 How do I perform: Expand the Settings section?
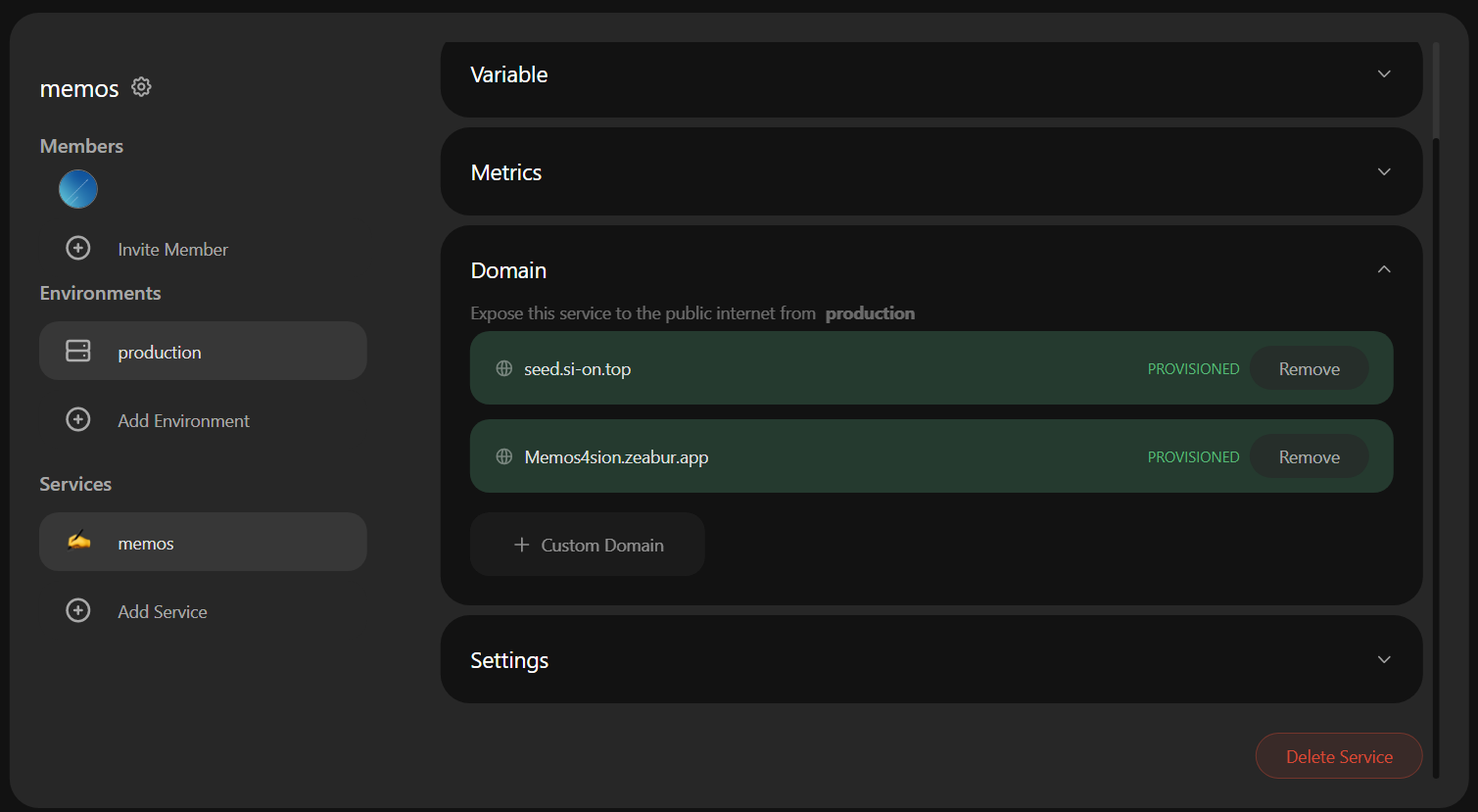point(1384,660)
